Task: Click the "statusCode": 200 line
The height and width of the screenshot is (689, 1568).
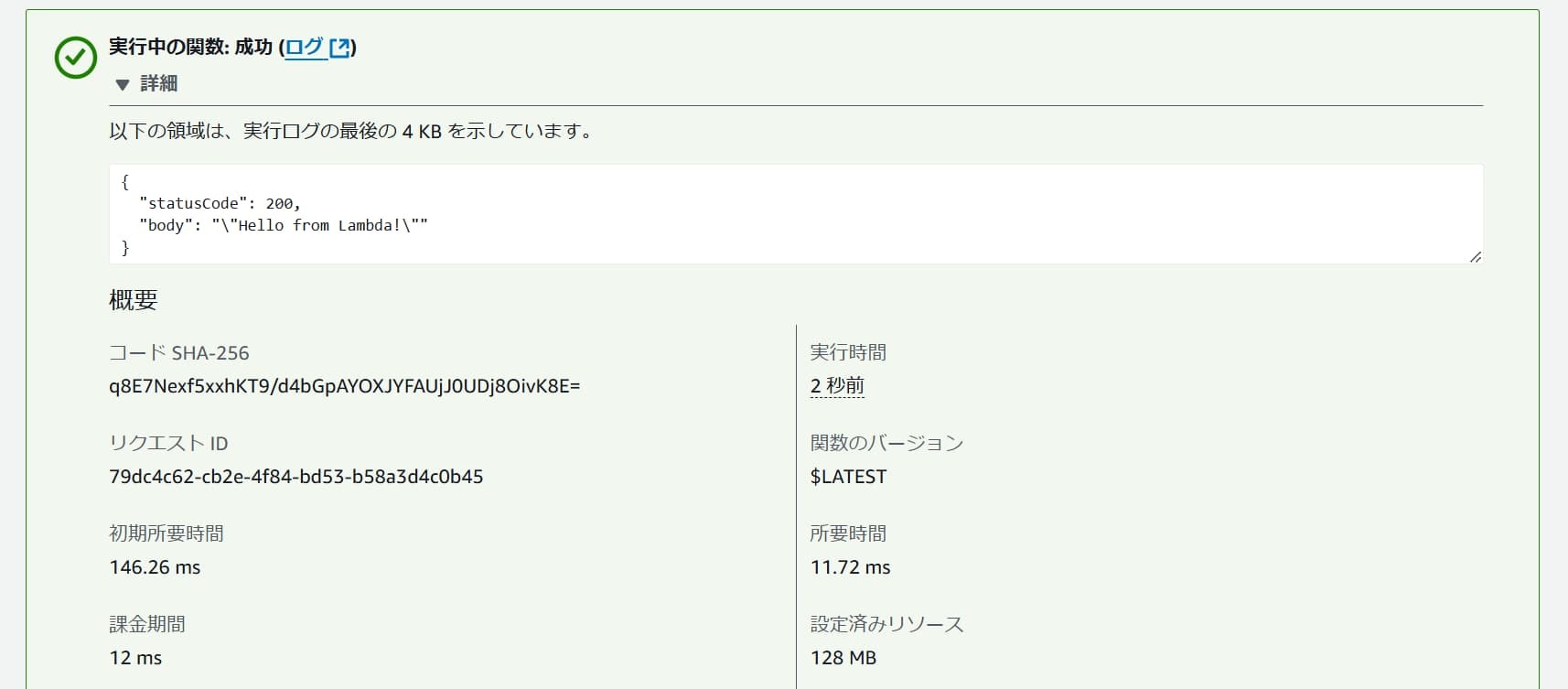Action: point(220,203)
